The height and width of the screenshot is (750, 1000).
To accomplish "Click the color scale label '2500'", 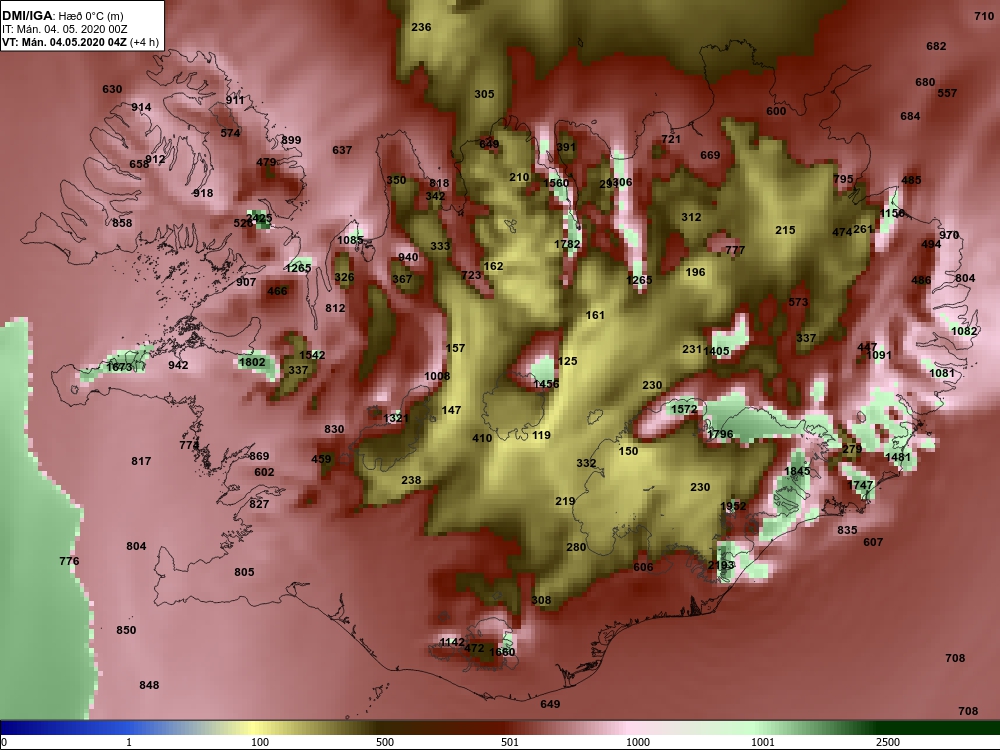I will 888,742.
